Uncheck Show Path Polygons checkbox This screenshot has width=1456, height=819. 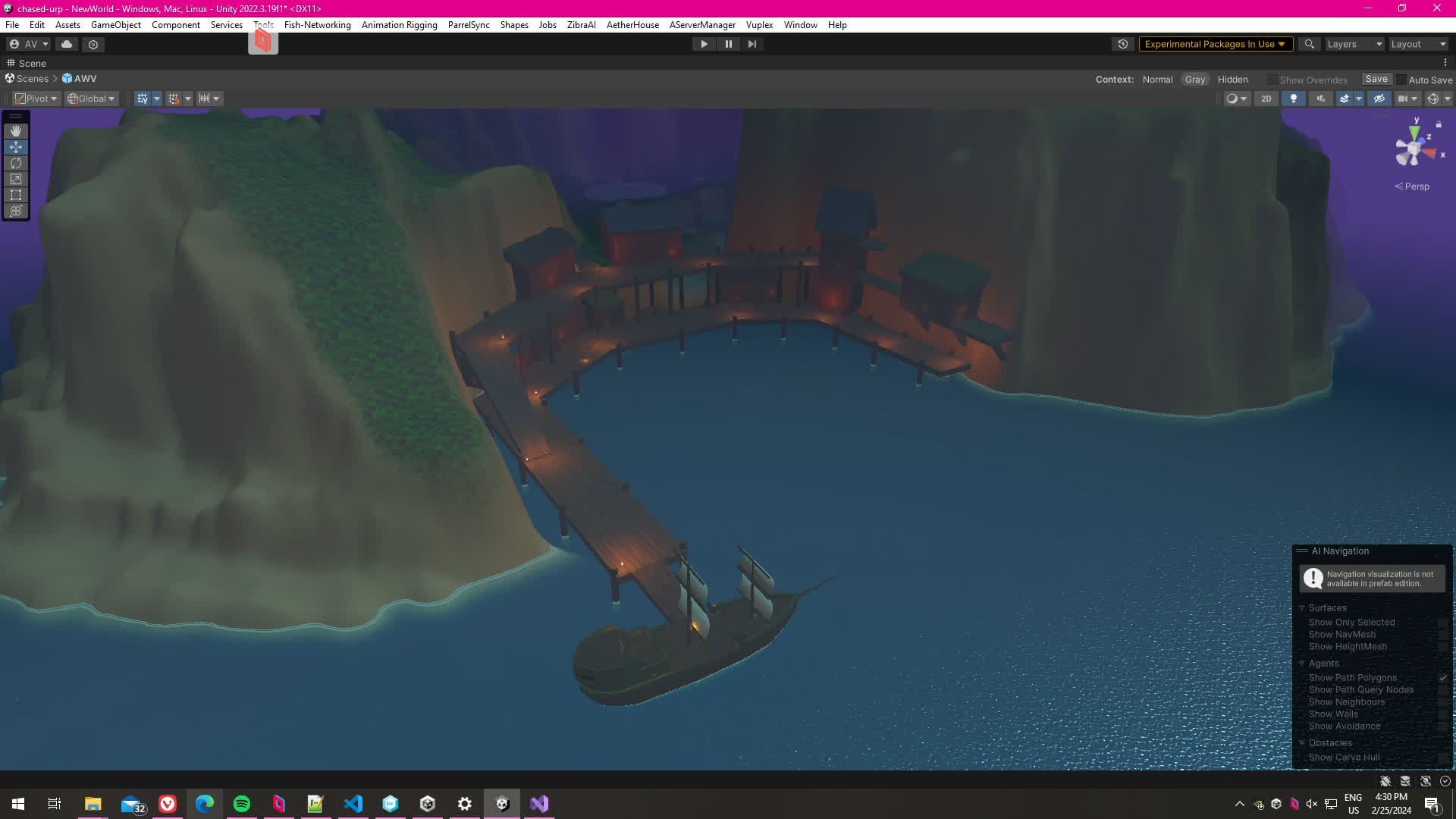pyautogui.click(x=1442, y=678)
